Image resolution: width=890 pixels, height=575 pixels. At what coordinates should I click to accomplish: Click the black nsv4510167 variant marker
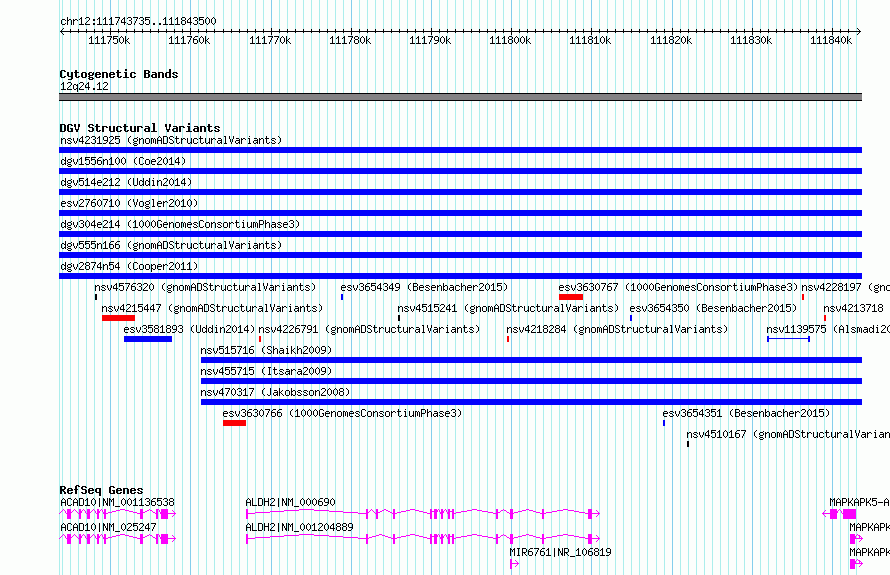point(688,444)
